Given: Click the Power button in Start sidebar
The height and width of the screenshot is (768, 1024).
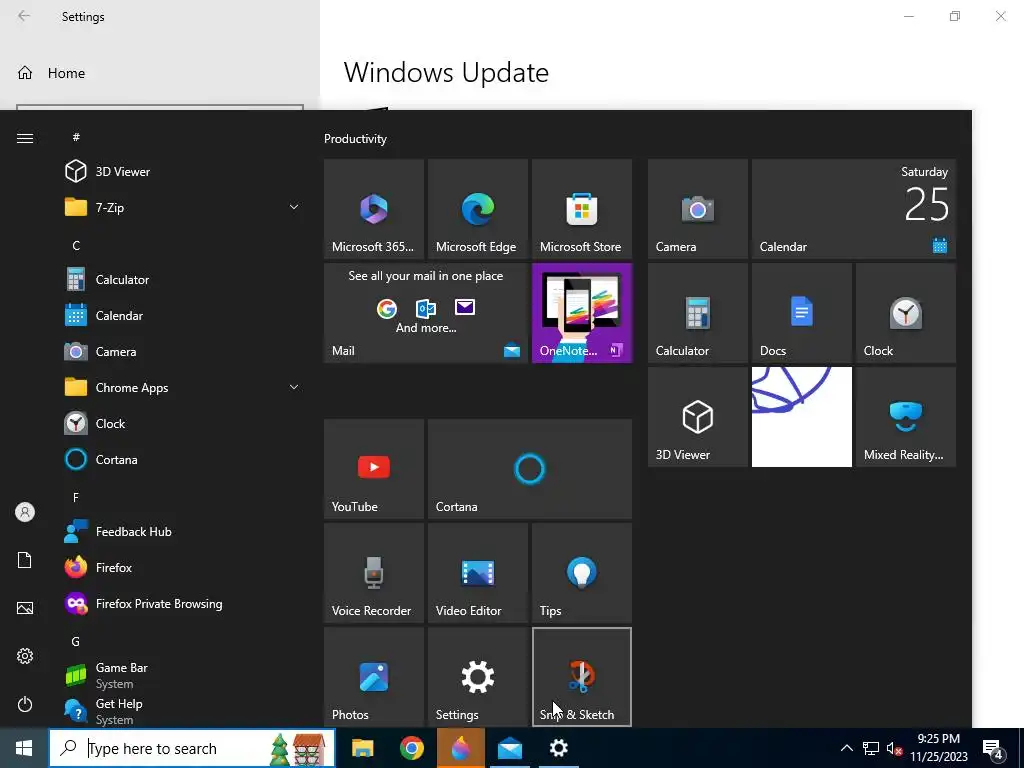Looking at the screenshot, I should click(x=25, y=704).
